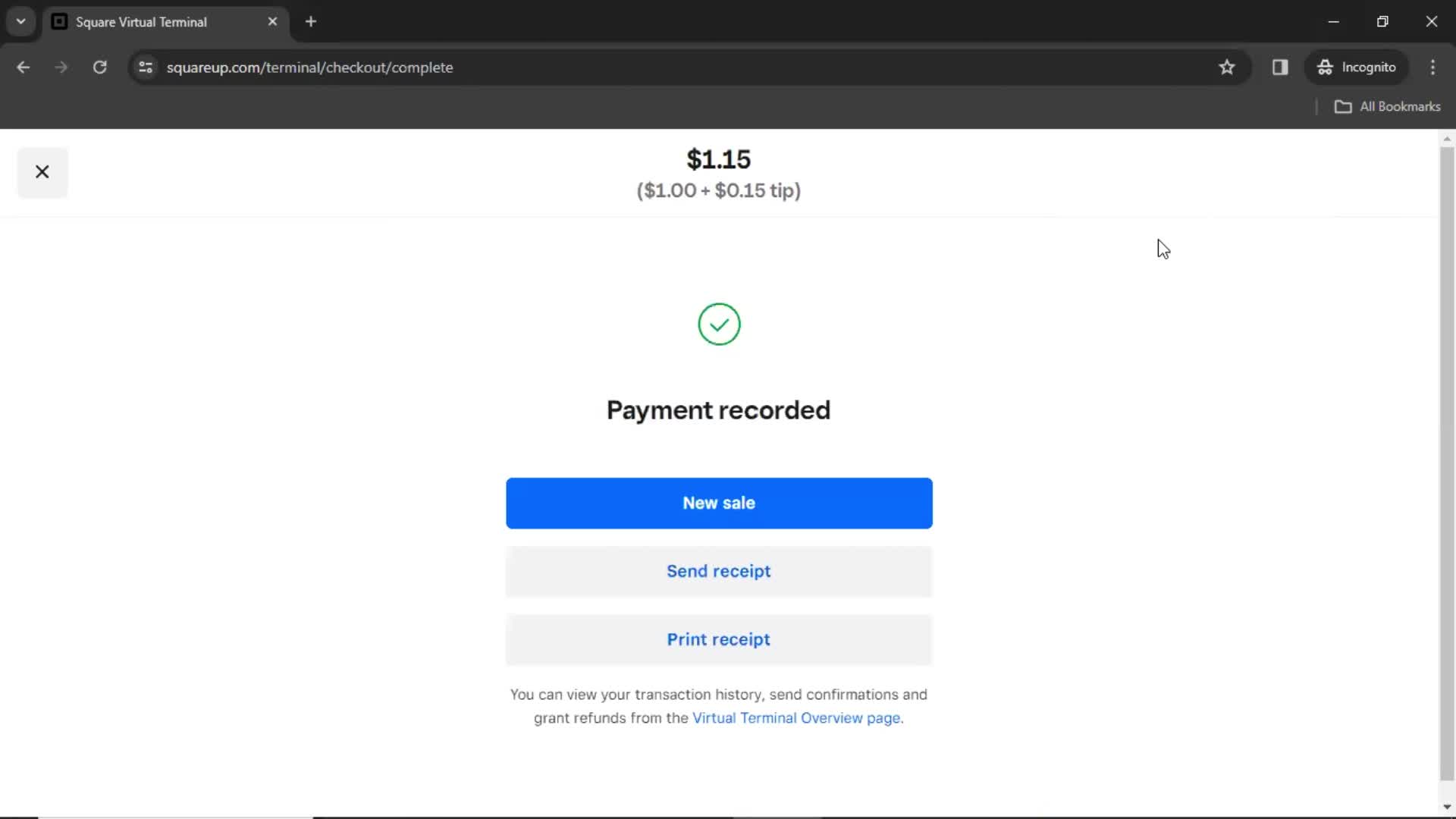Click the browser forward arrow

pos(61,67)
